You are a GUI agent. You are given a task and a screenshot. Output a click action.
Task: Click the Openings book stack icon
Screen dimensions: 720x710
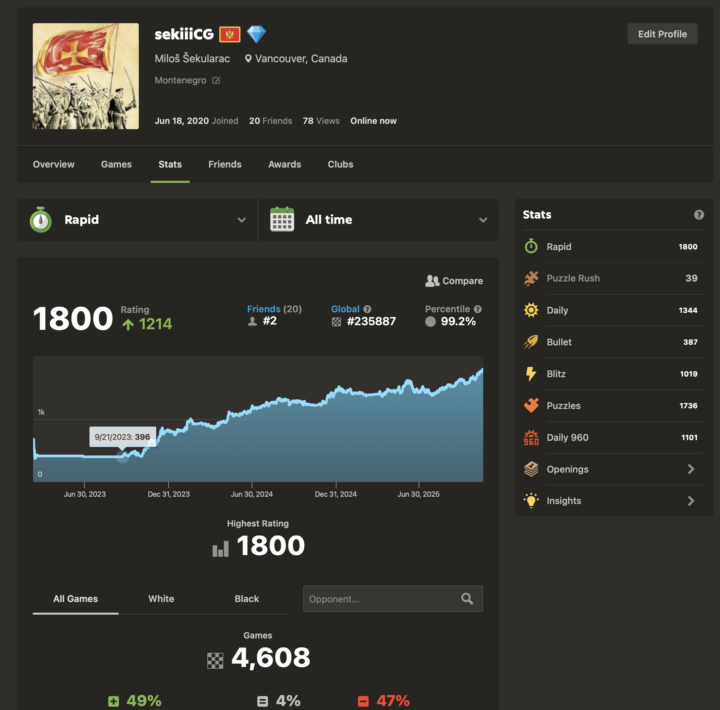pyautogui.click(x=531, y=469)
